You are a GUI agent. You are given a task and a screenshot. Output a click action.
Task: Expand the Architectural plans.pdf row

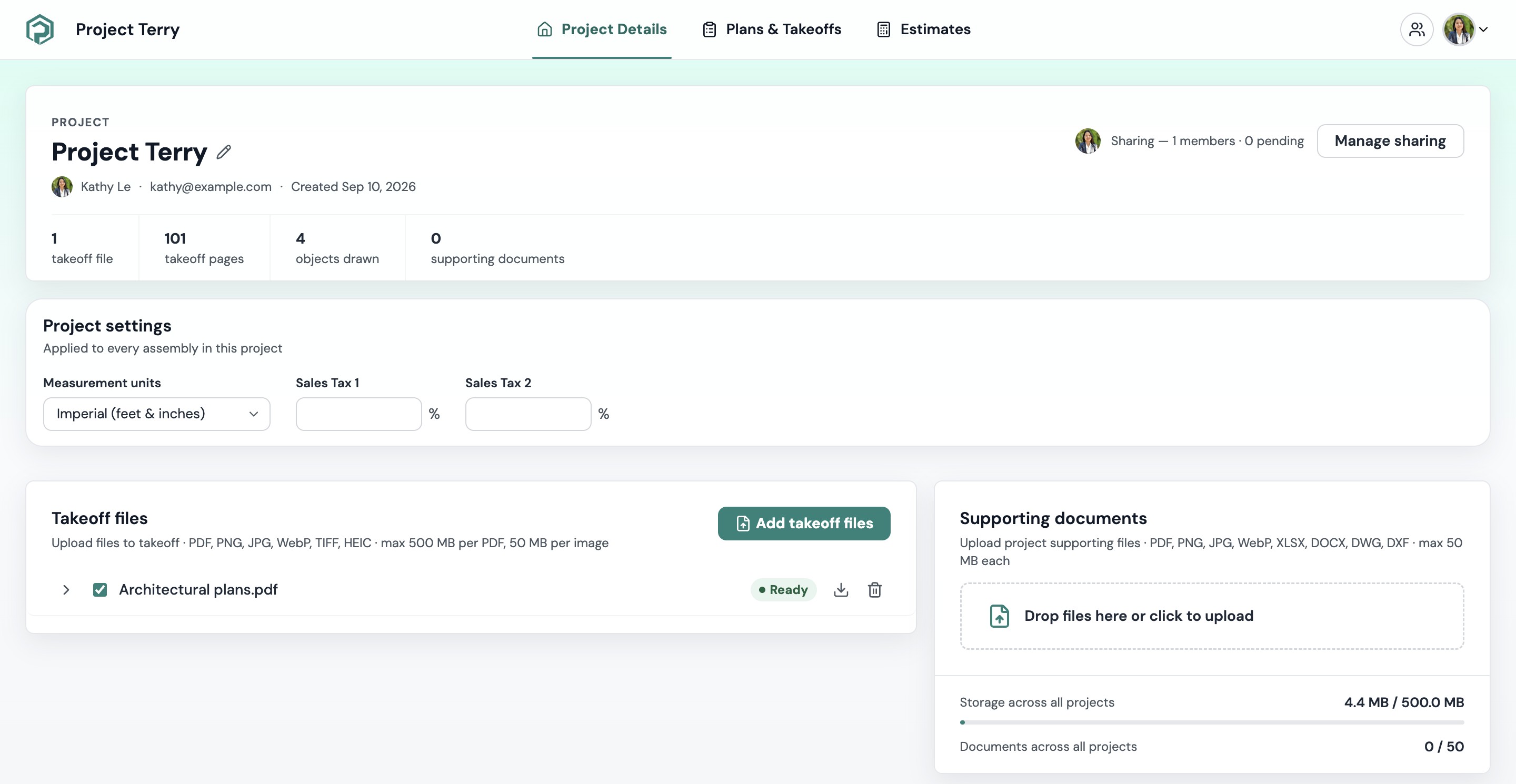point(66,590)
